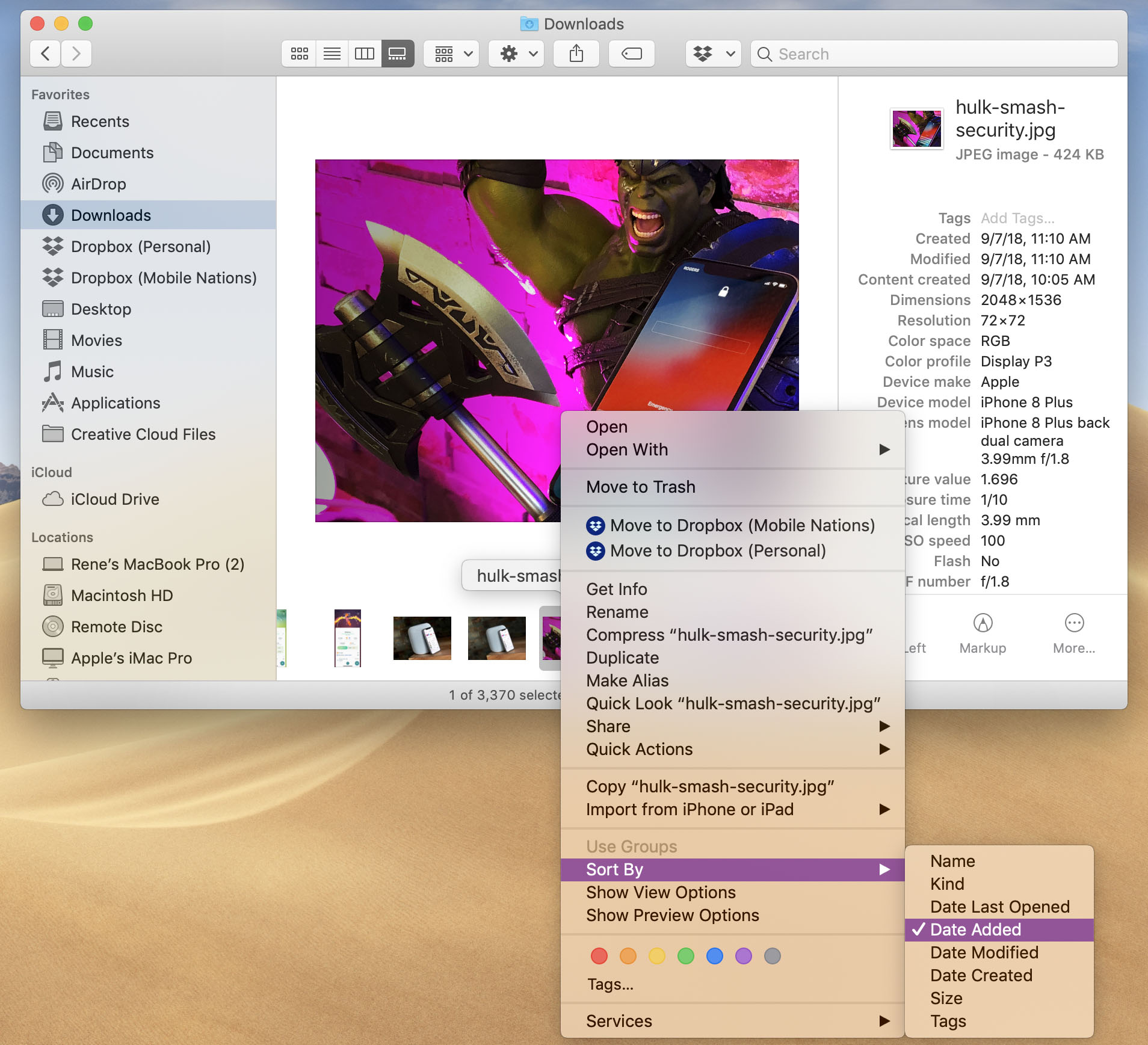Choose Move to Trash in context menu
This screenshot has height=1045, width=1148.
(732, 487)
